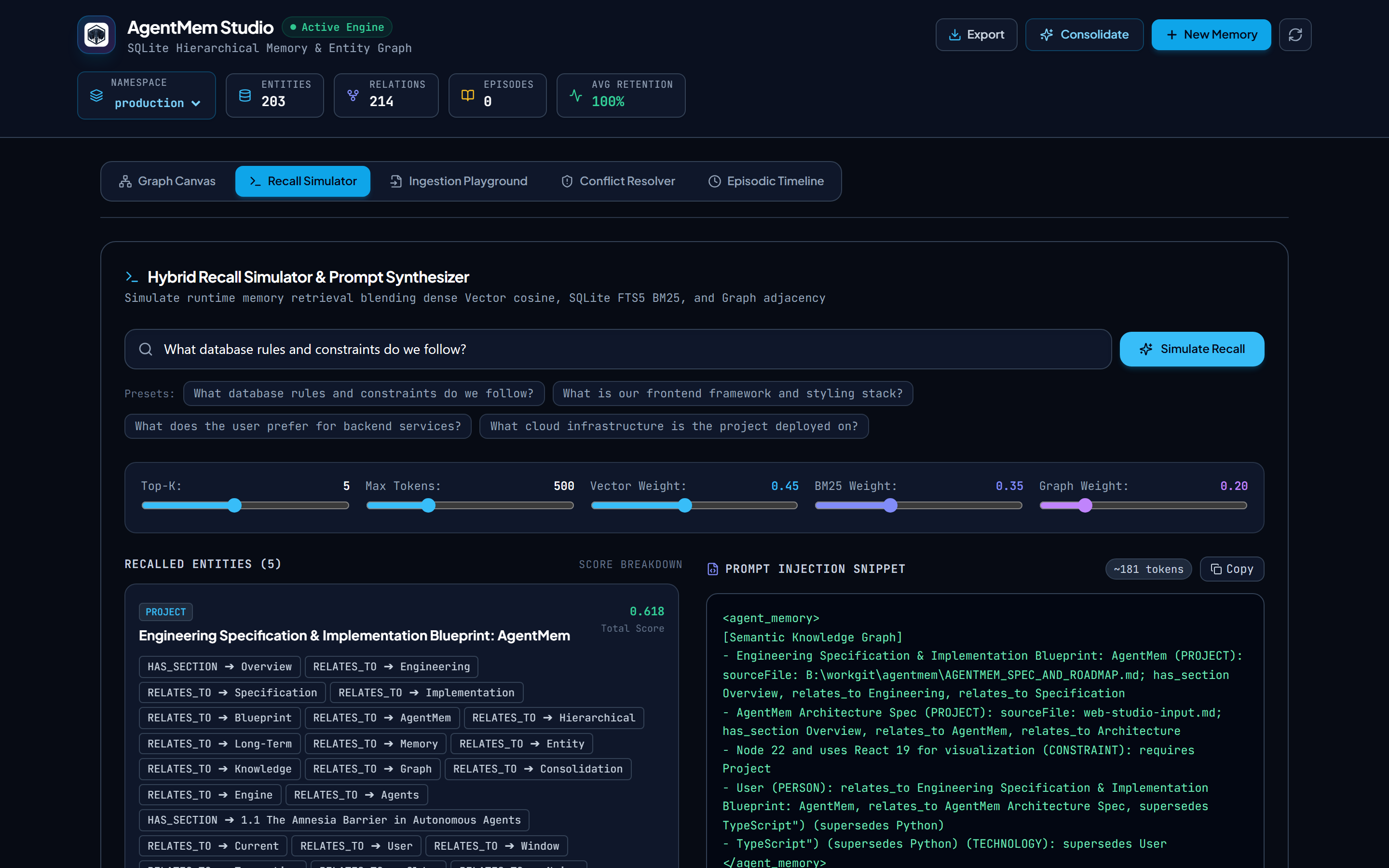This screenshot has width=1389, height=868.
Task: Click the SCORE BREAKDOWN label
Action: (630, 564)
